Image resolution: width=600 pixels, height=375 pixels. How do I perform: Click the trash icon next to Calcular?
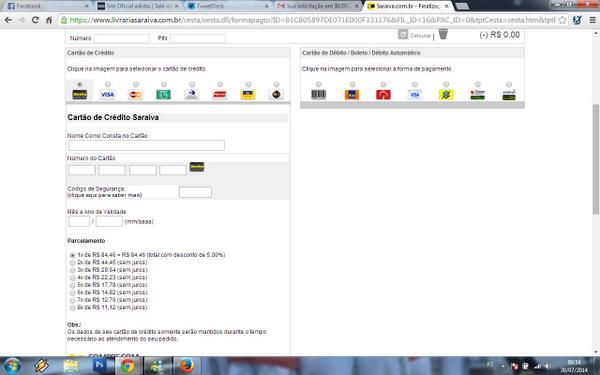tap(443, 34)
